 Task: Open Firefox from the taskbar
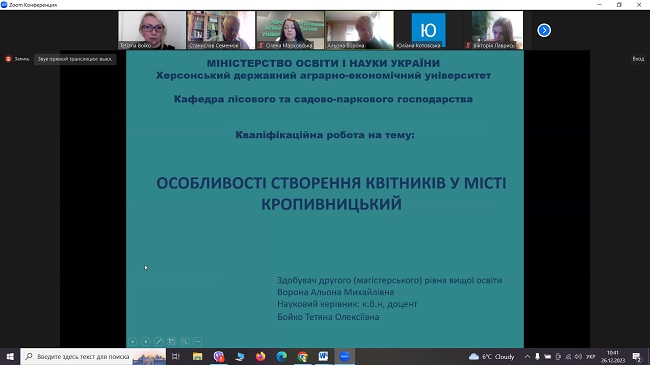coord(260,357)
